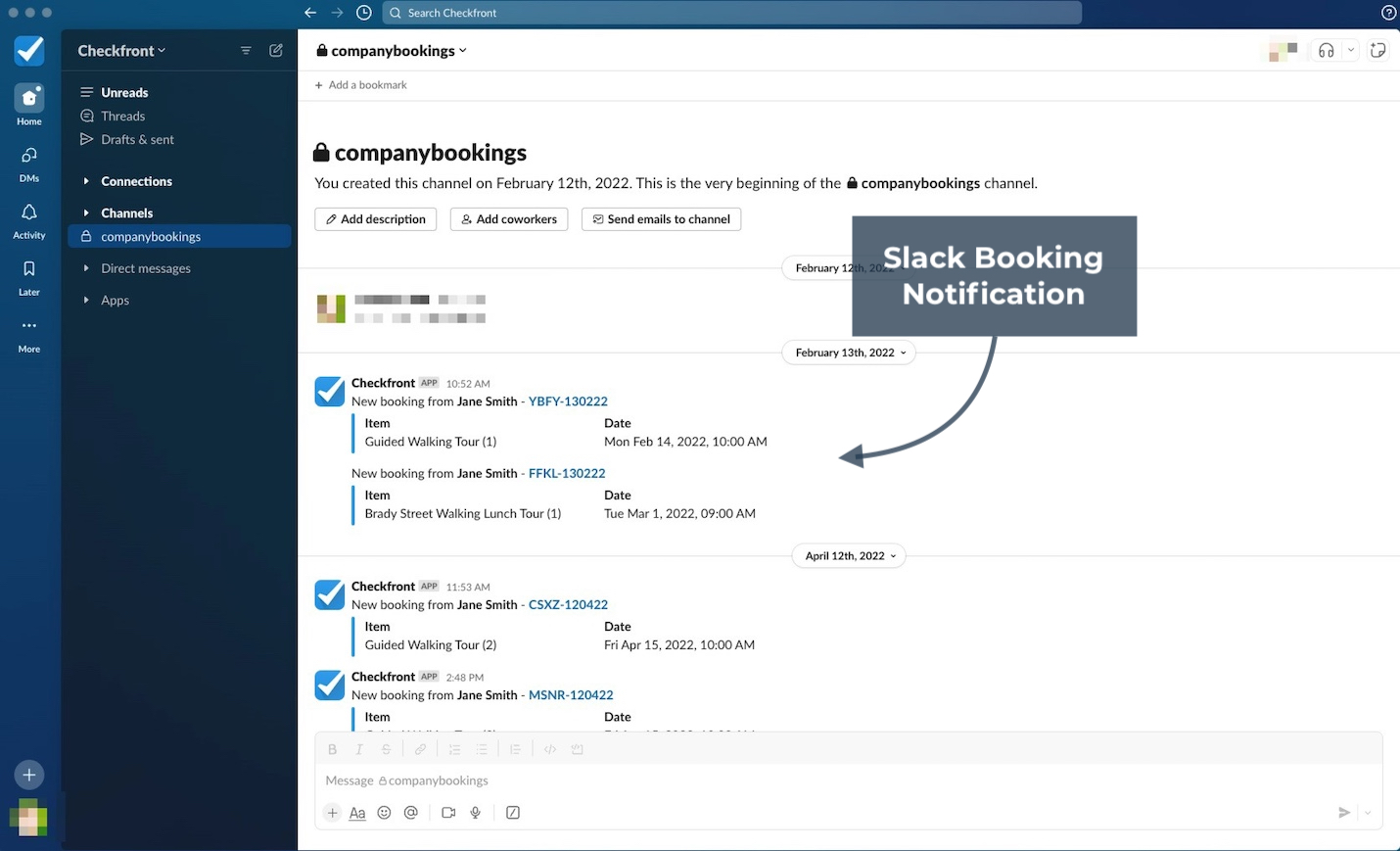The width and height of the screenshot is (1400, 851).
Task: Collapse the Channels section
Action: tap(86, 213)
